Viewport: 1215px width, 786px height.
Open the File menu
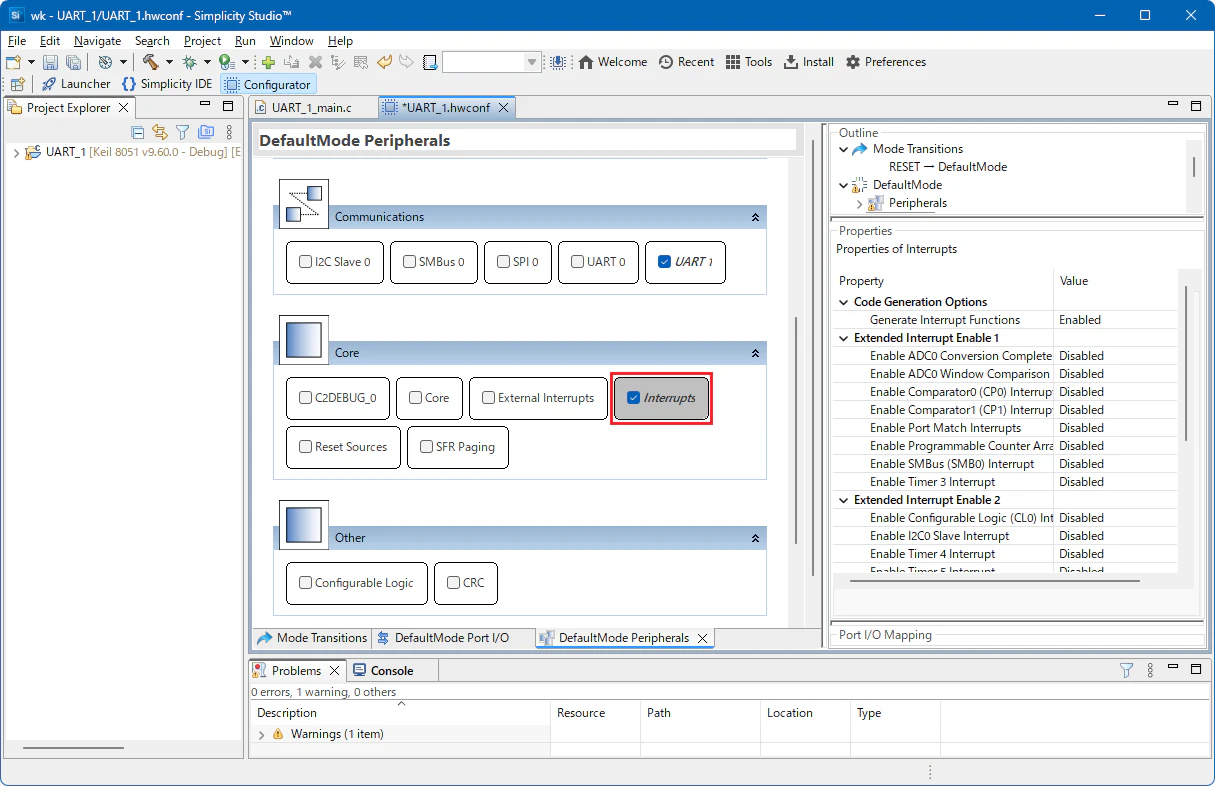(16, 41)
